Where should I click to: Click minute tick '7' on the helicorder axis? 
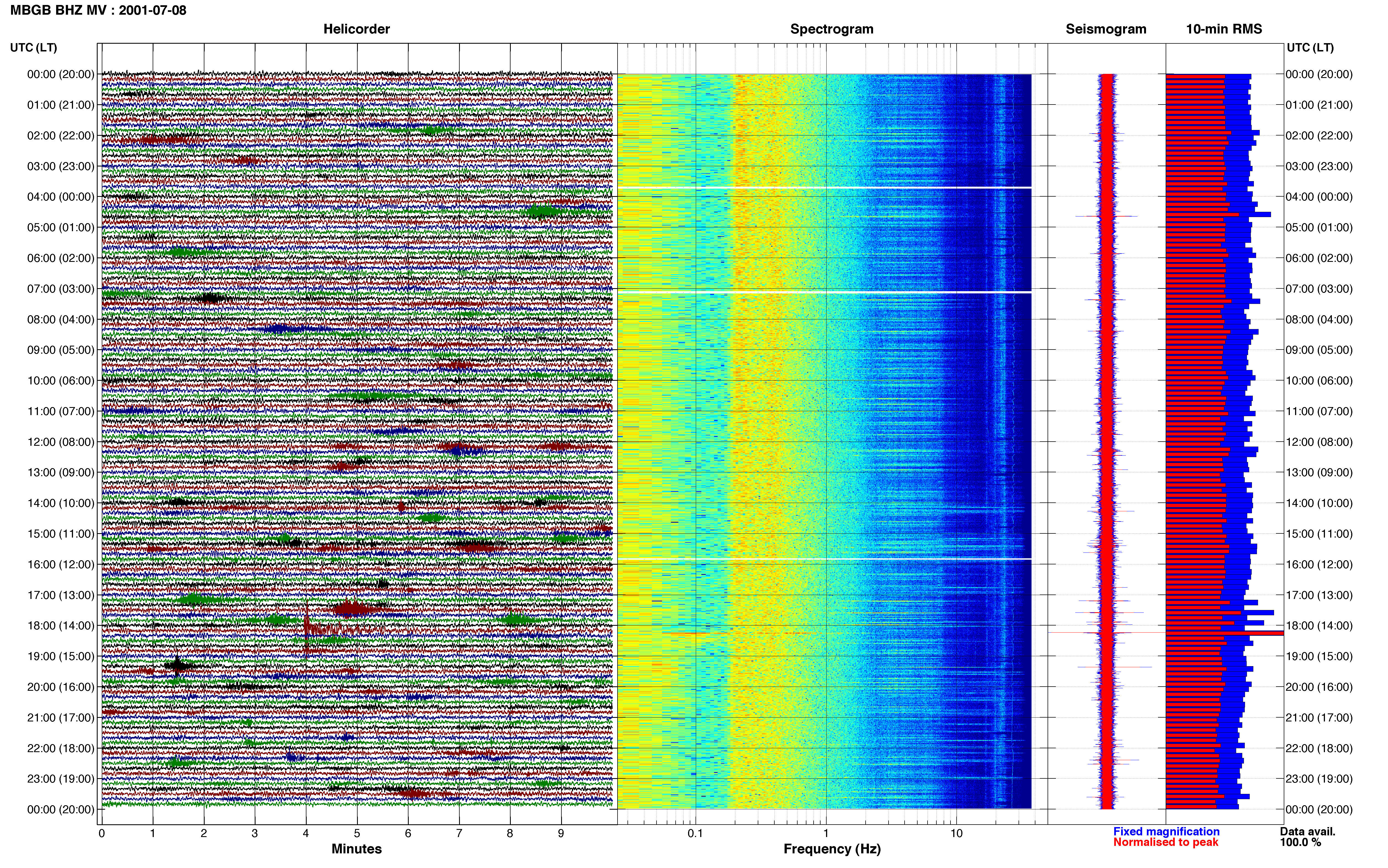459,833
